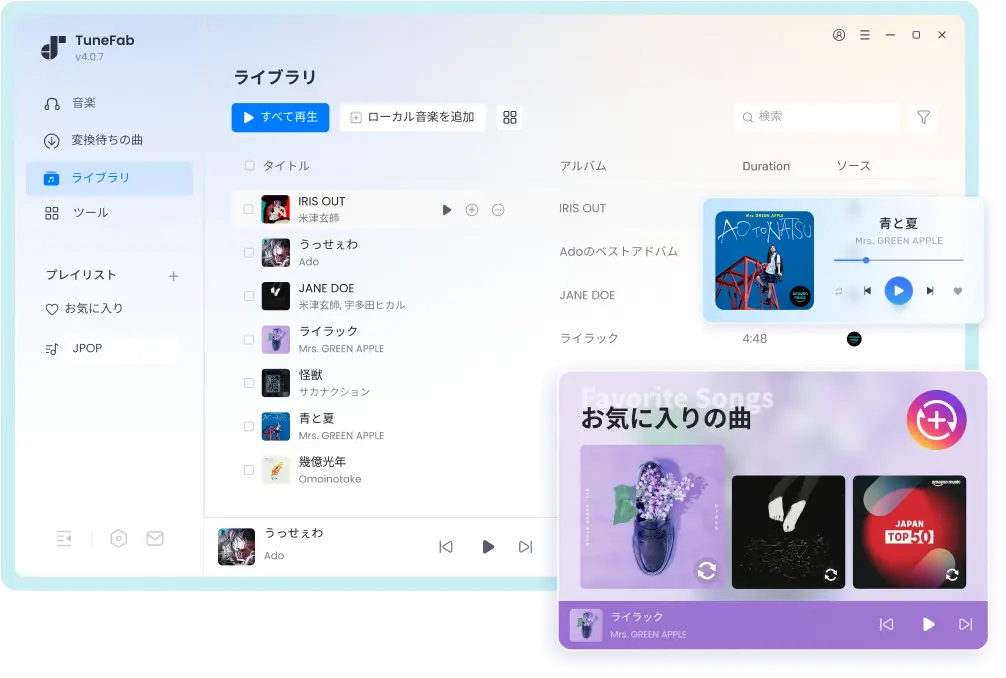
Task: Favorite 青と夏 with the heart icon
Action: point(958,291)
